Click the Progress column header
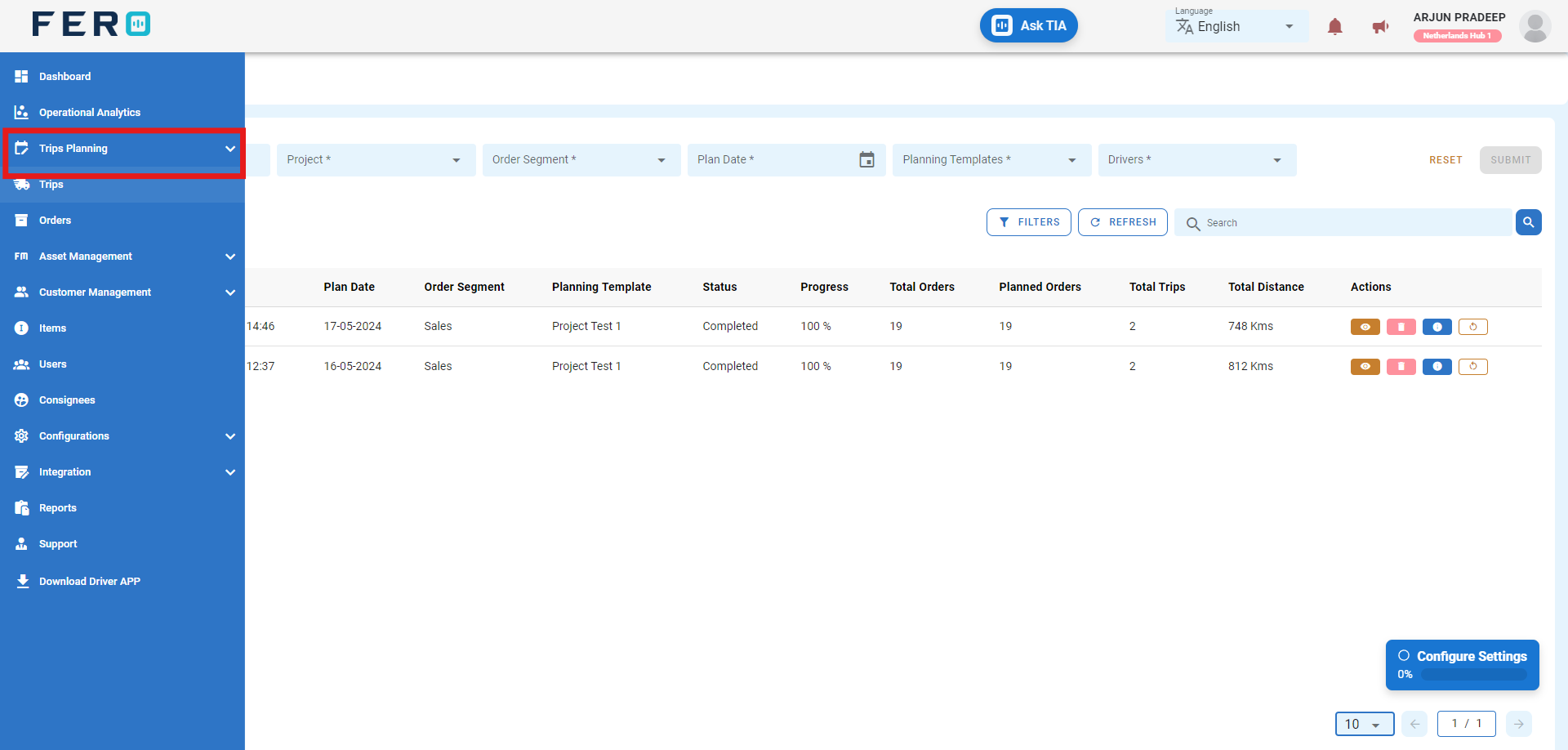The height and width of the screenshot is (750, 1568). click(824, 287)
